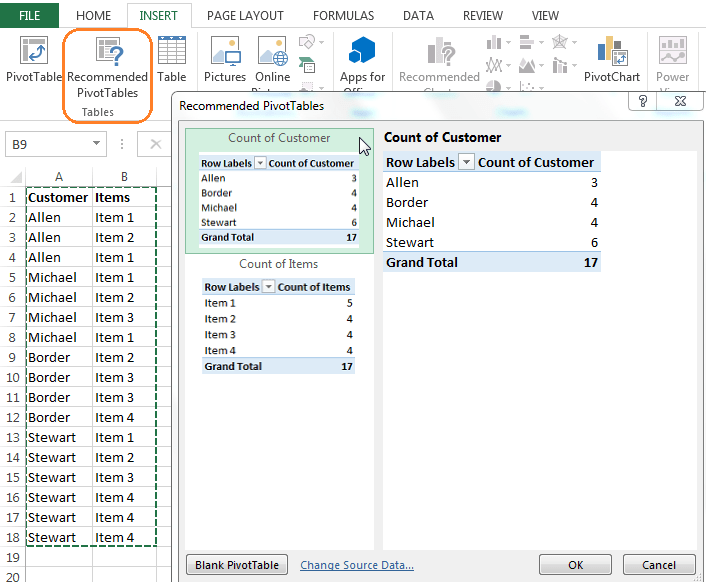Image resolution: width=706 pixels, height=582 pixels.
Task: Go to PAGE LAYOUT tab
Action: click(245, 16)
